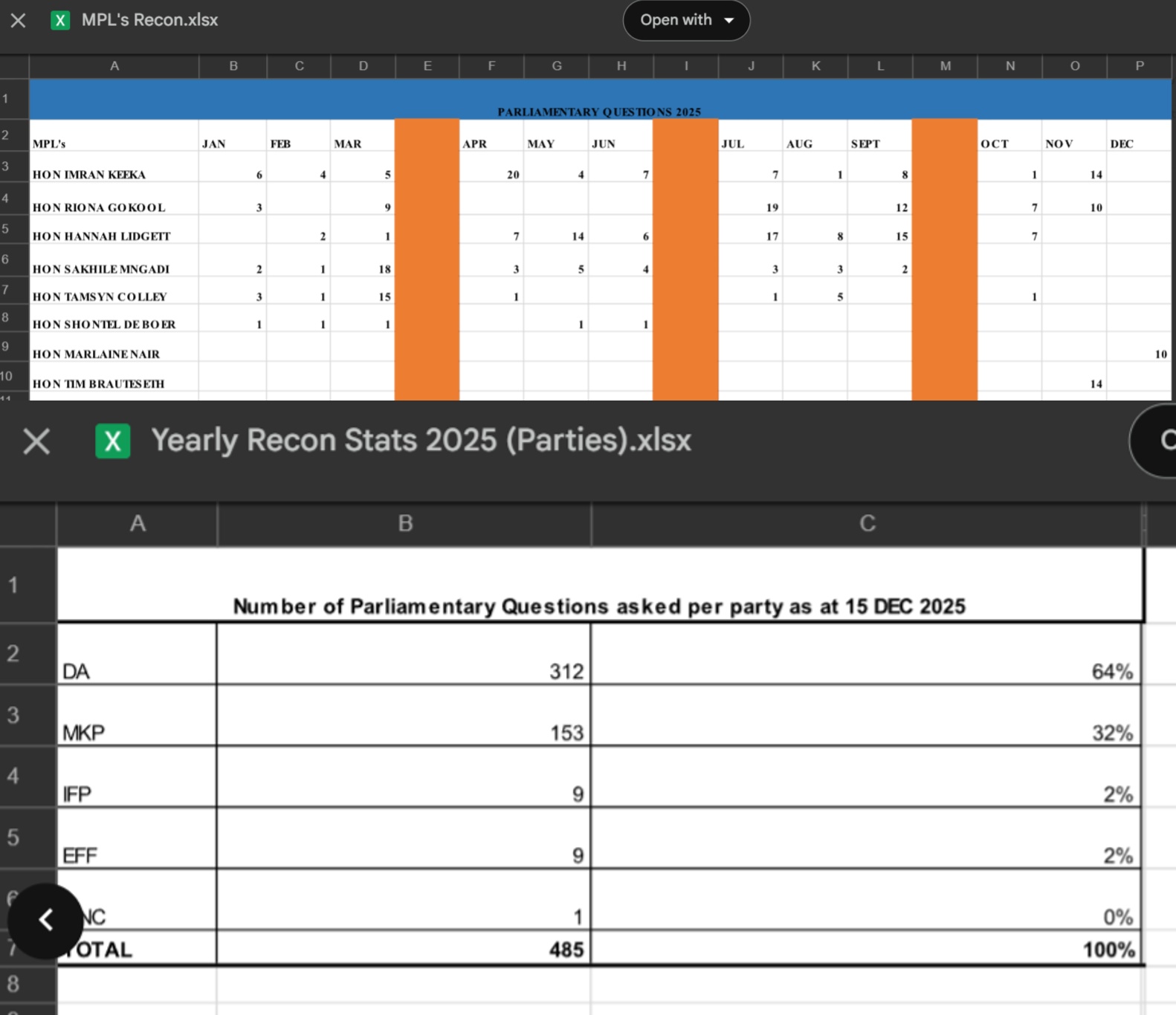1176x1015 pixels.
Task: Select column M header in the MPL's sheet
Action: tap(945, 66)
